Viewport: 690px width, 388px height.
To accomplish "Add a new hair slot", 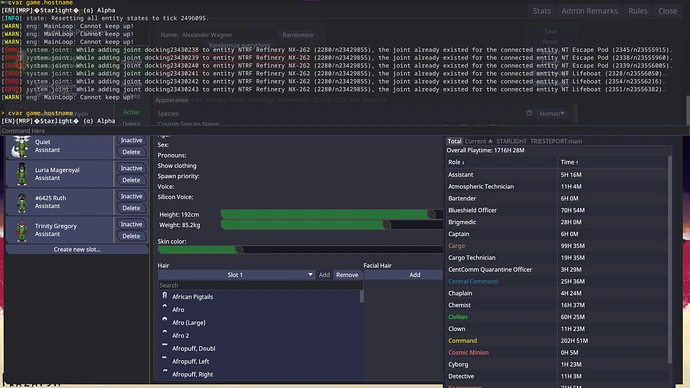I will point(324,275).
